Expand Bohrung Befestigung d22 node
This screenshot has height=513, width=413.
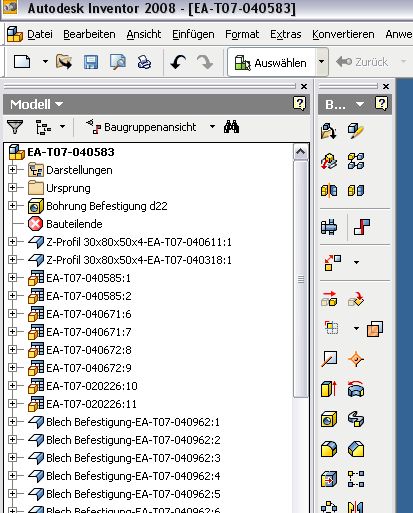(12, 206)
